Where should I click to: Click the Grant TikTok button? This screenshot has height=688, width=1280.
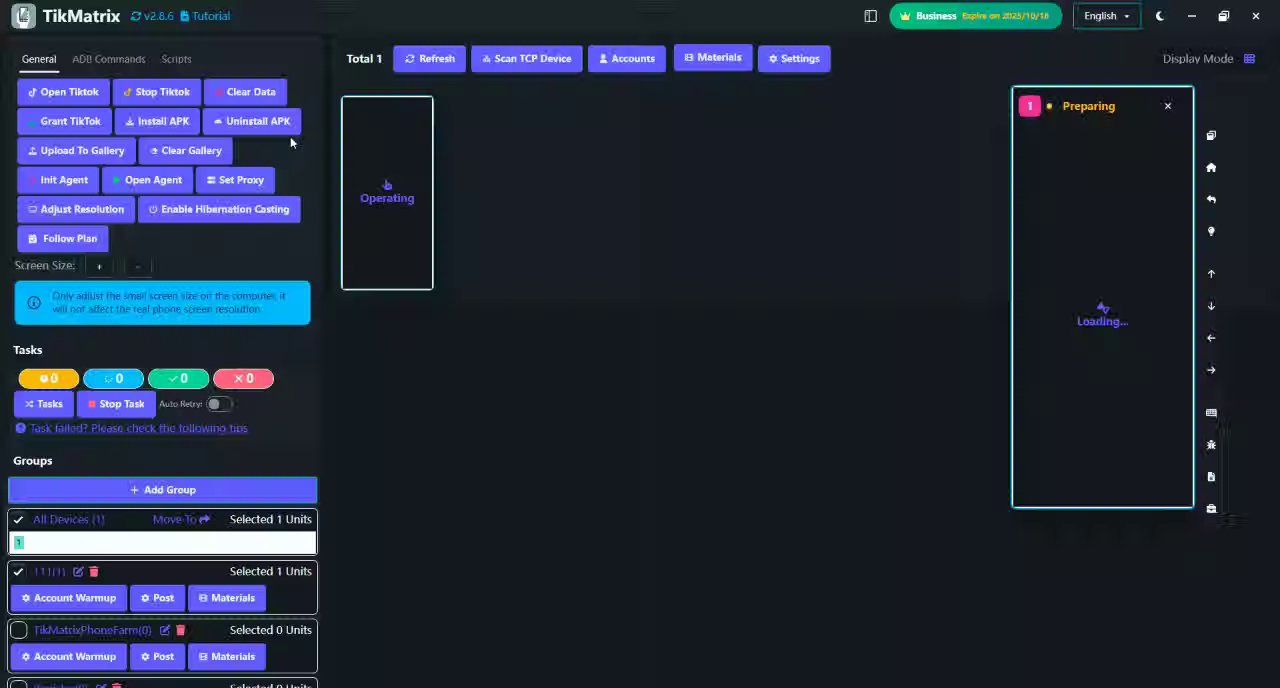pyautogui.click(x=63, y=121)
